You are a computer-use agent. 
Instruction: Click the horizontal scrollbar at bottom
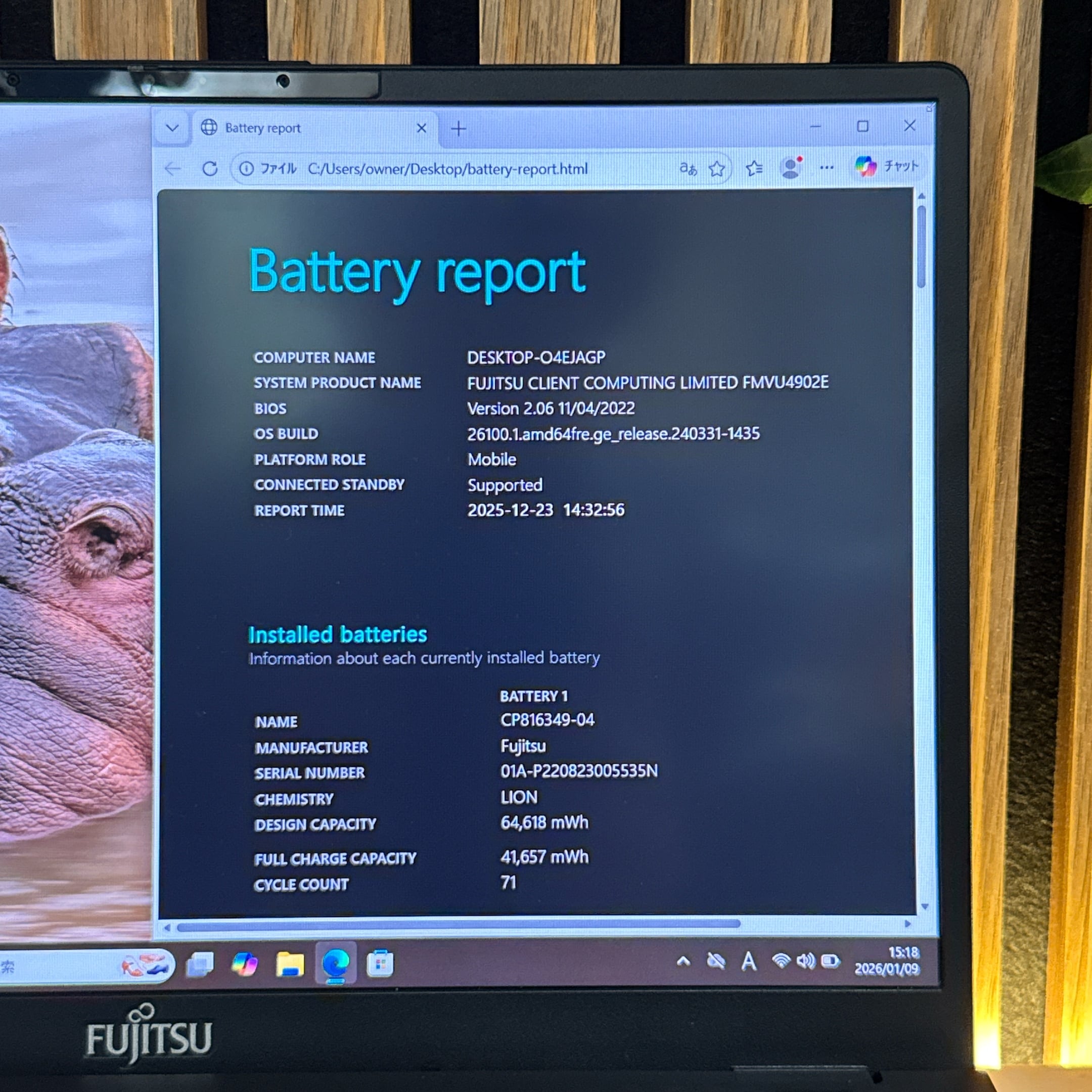tap(458, 924)
